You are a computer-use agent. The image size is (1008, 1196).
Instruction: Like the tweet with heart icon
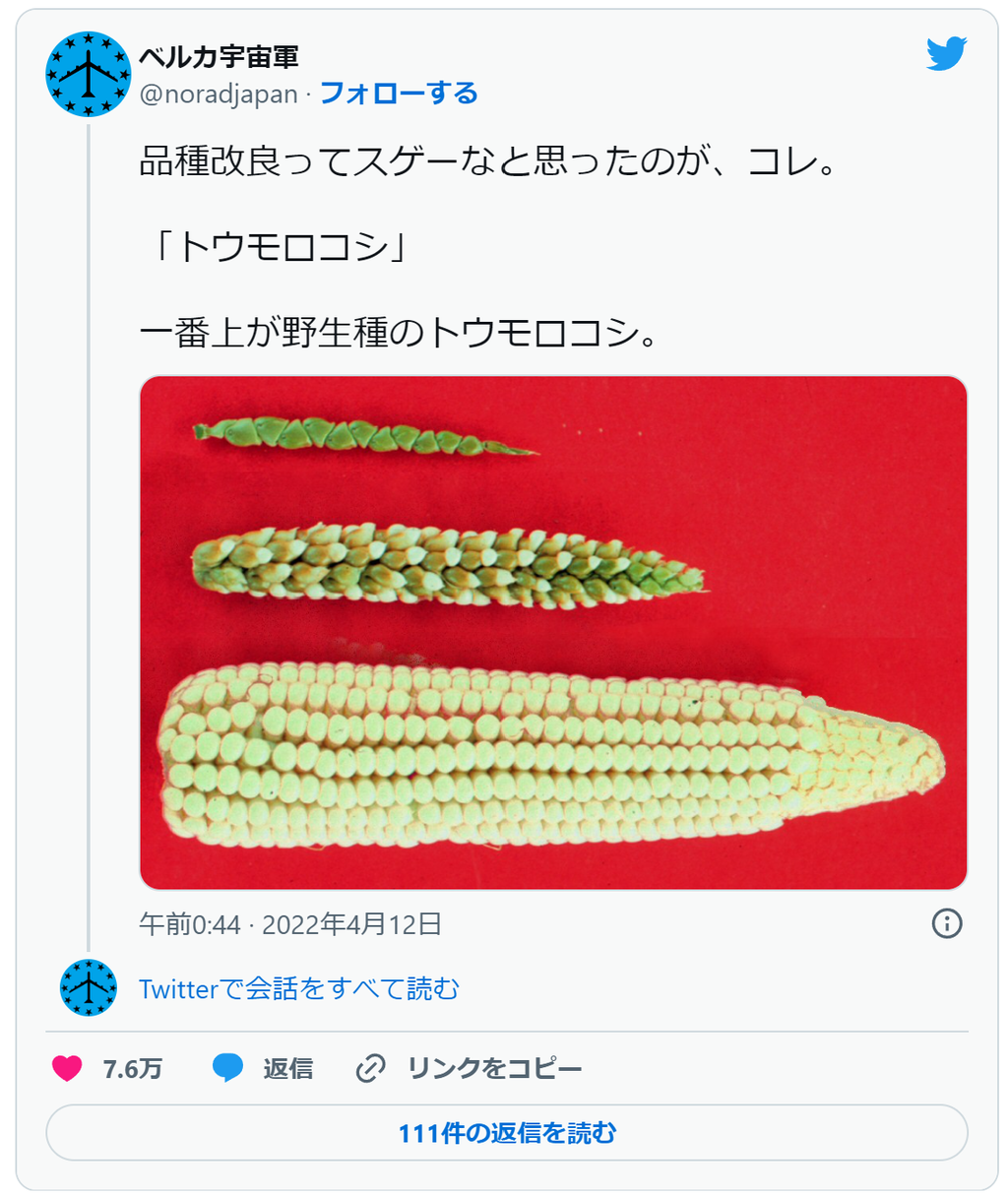click(67, 1068)
